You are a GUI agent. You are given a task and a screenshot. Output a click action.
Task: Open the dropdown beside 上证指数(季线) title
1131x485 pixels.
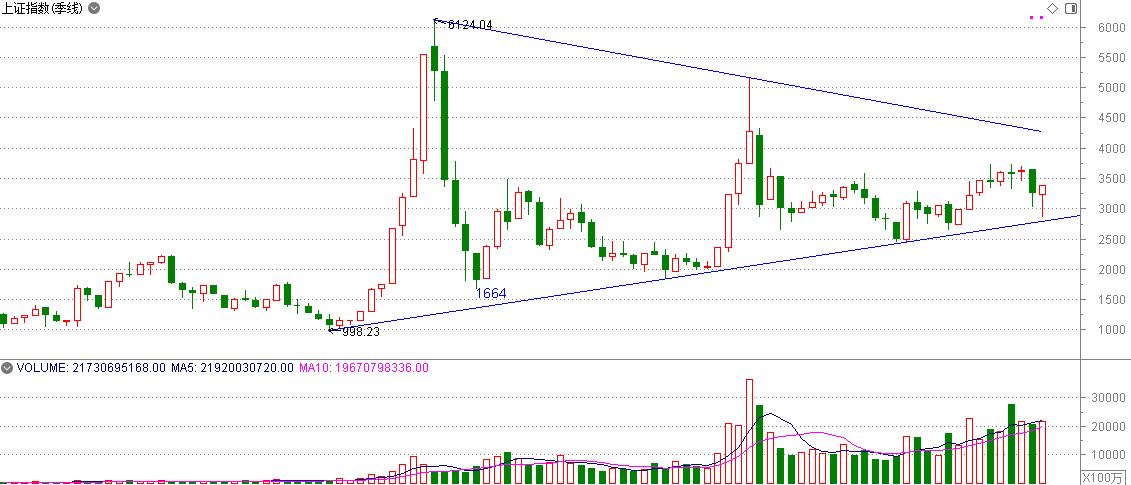pyautogui.click(x=94, y=9)
